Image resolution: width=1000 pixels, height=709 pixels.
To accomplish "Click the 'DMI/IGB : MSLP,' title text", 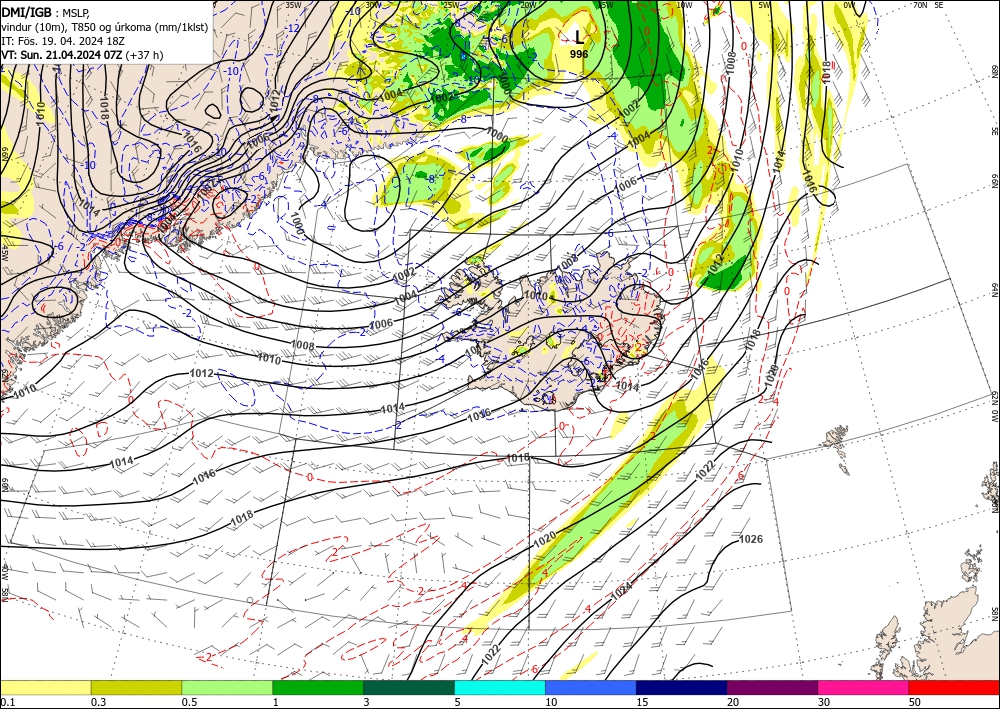I will 46,12.
